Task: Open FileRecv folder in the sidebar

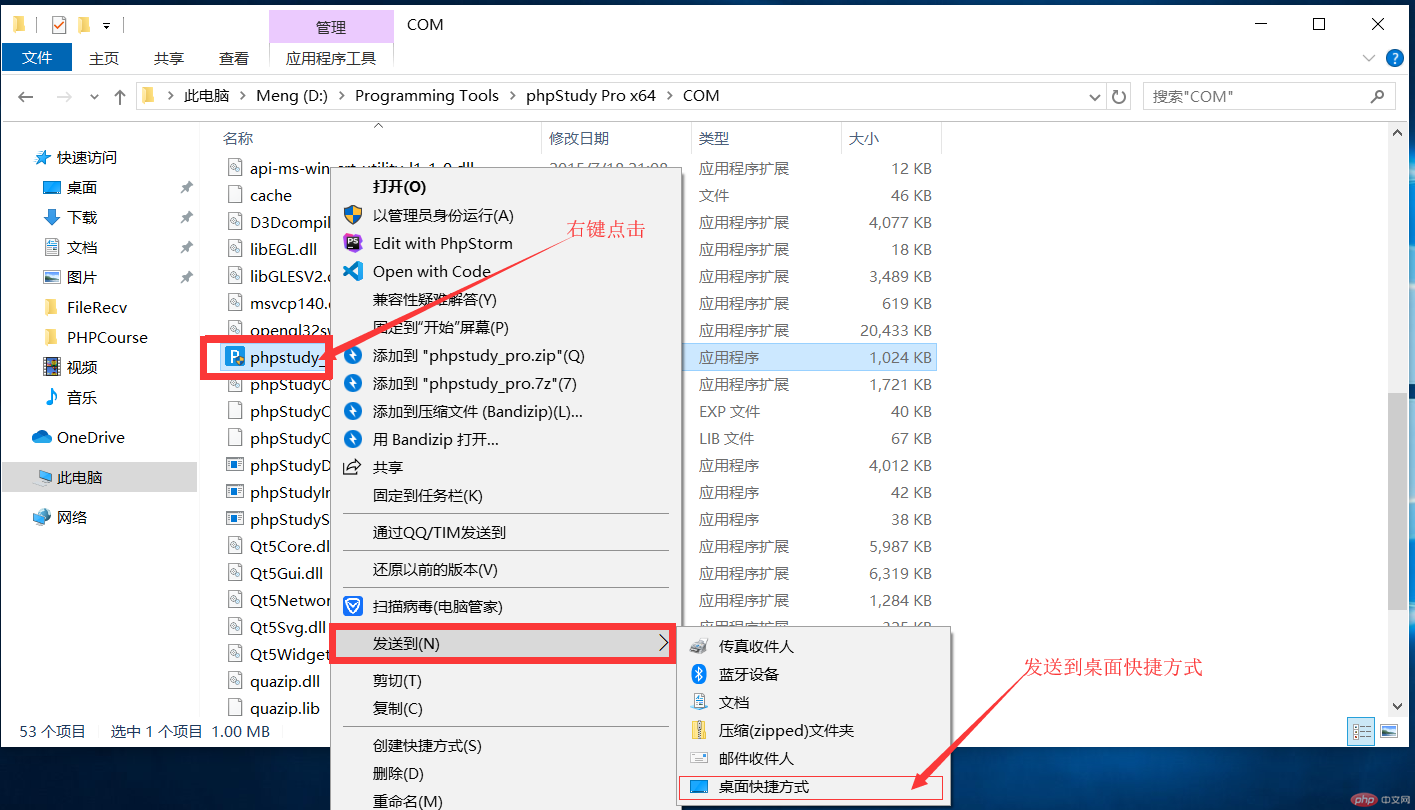Action: (x=97, y=307)
